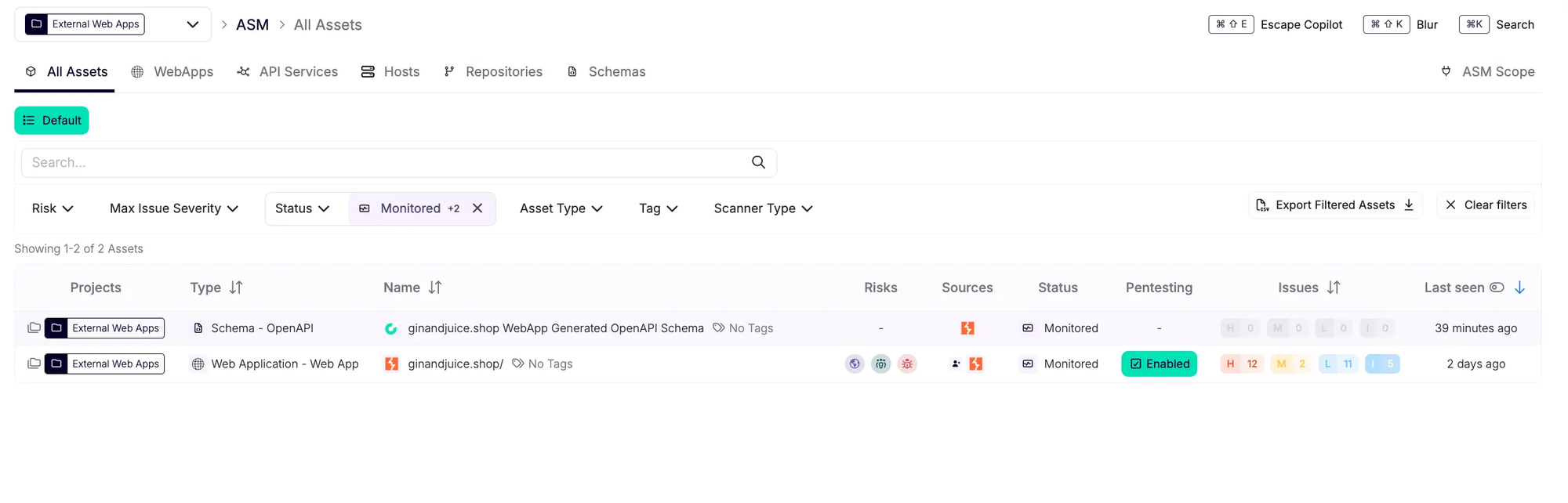
Task: Switch to the WebApps tab
Action: (172, 72)
